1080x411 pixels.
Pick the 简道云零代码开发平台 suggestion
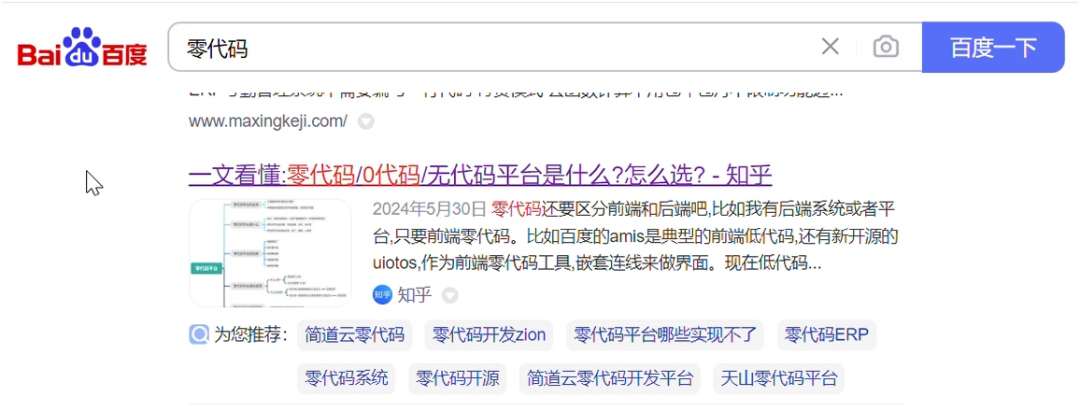[x=610, y=379]
